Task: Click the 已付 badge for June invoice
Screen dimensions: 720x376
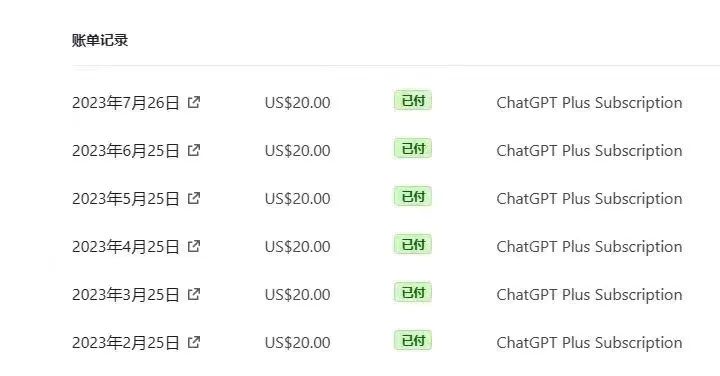Action: (413, 148)
